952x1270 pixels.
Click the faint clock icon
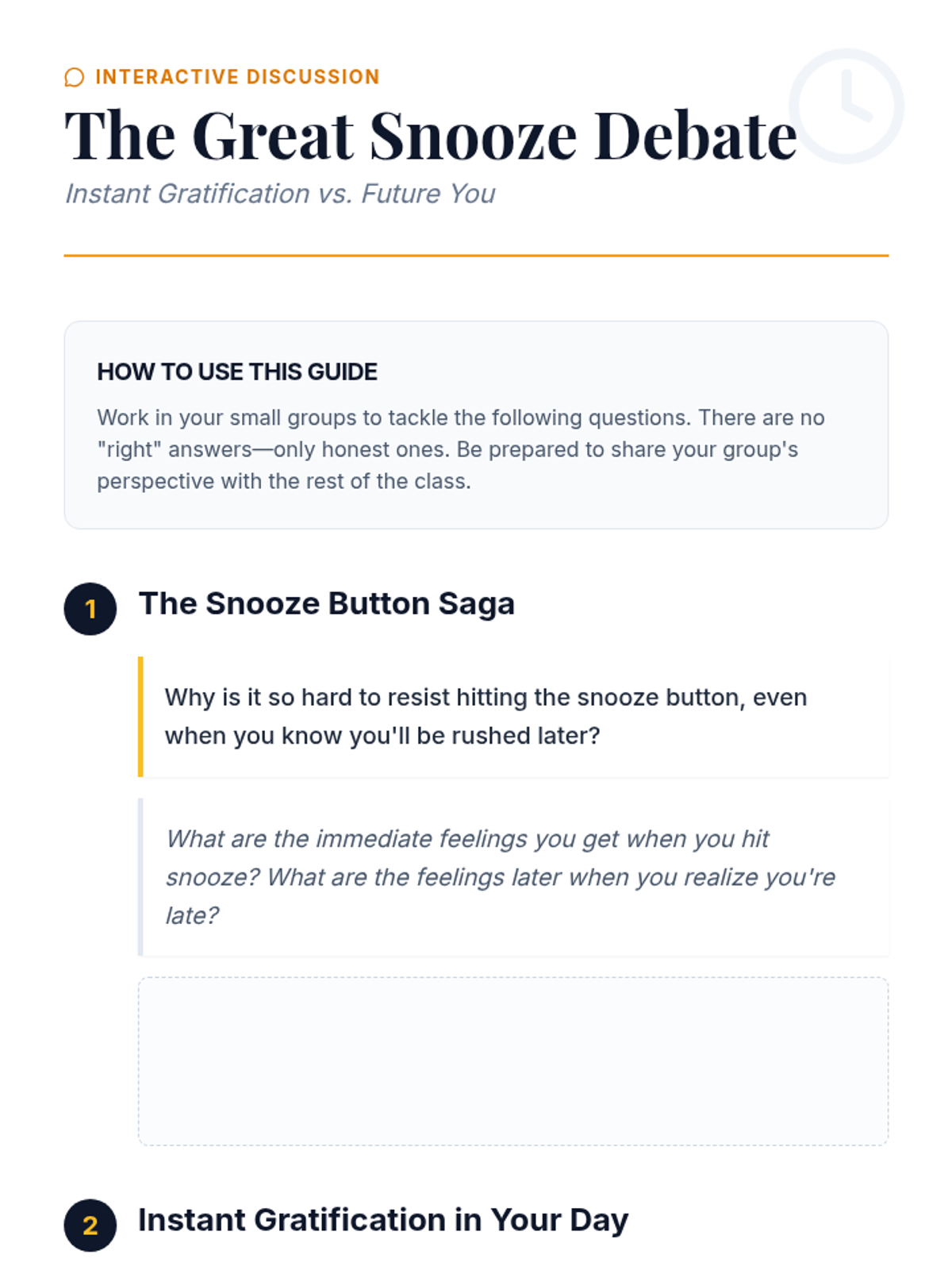coord(846,106)
